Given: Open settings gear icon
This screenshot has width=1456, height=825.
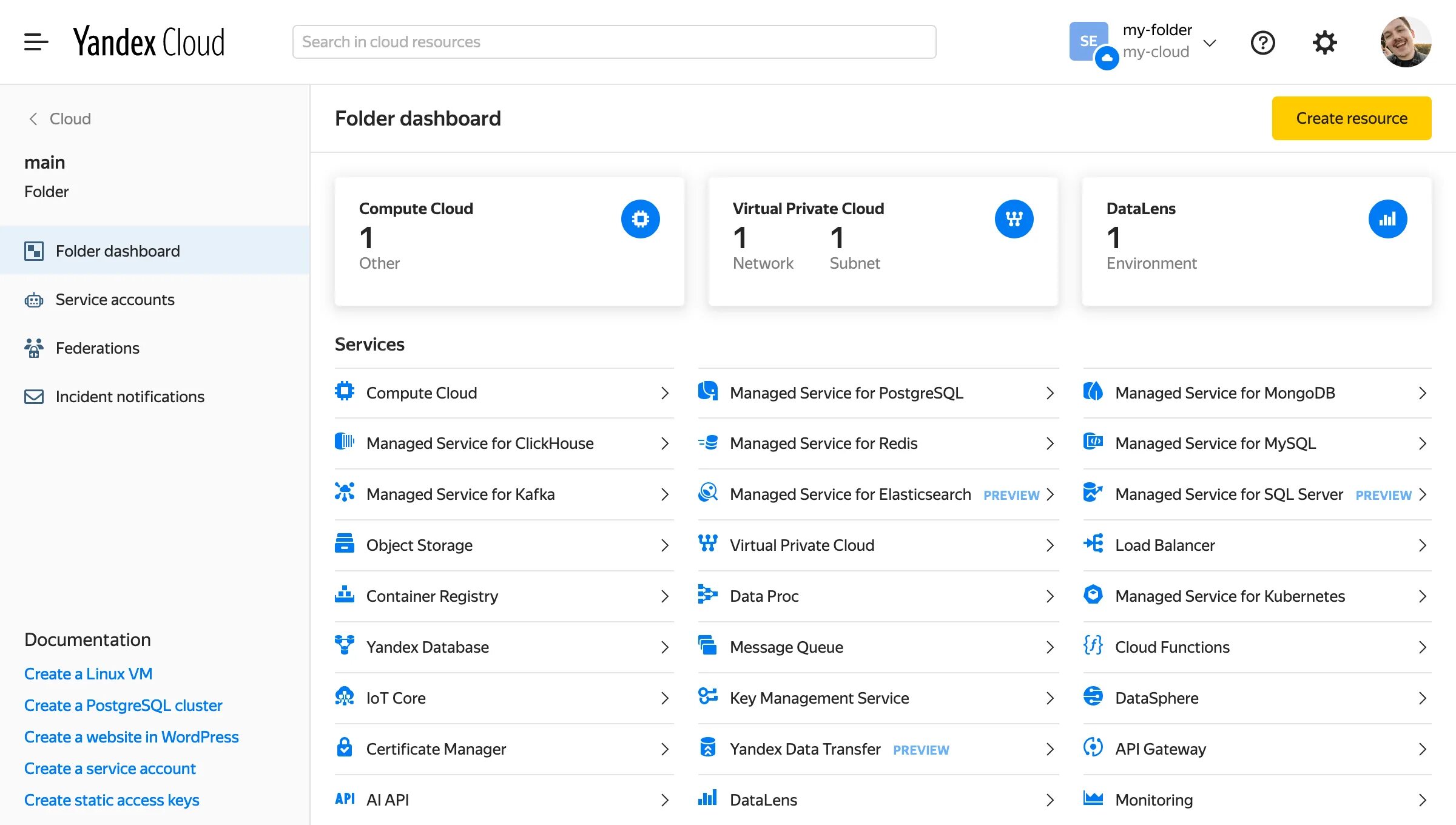Looking at the screenshot, I should point(1324,42).
